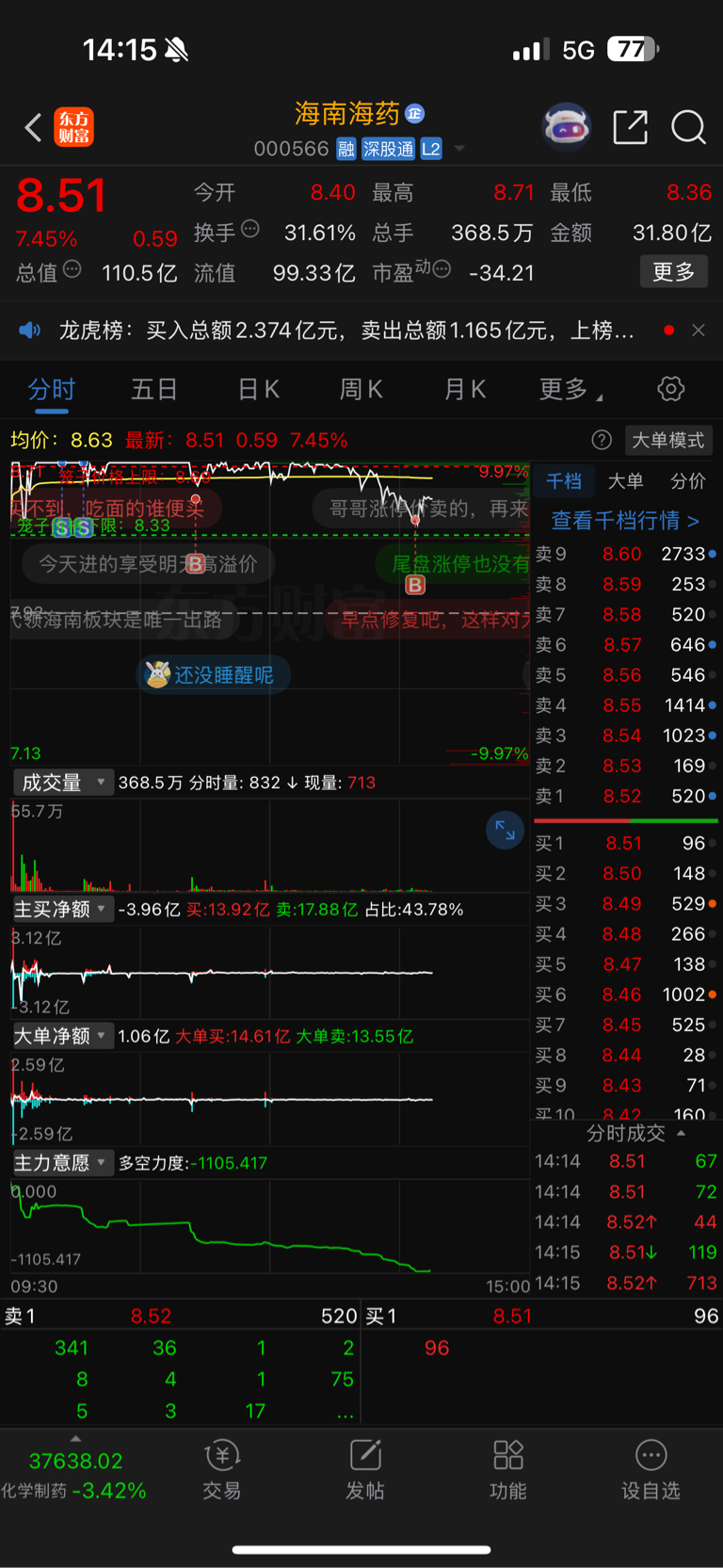
Task: Toggle 大单模式 mode
Action: click(667, 440)
